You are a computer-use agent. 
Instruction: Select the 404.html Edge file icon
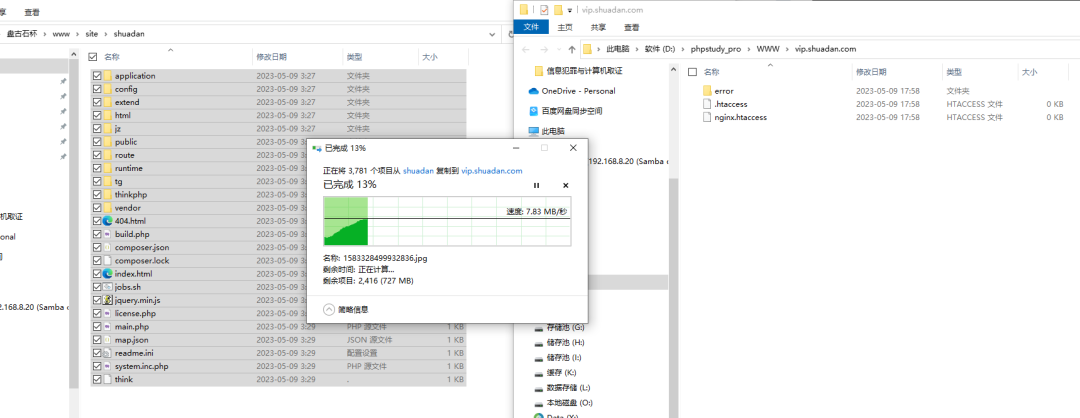pos(107,221)
